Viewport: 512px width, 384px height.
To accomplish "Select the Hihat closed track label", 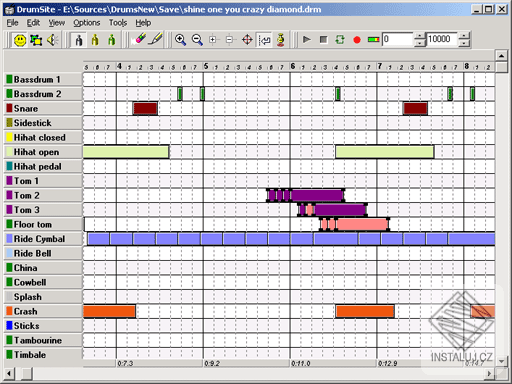I will click(x=43, y=137).
